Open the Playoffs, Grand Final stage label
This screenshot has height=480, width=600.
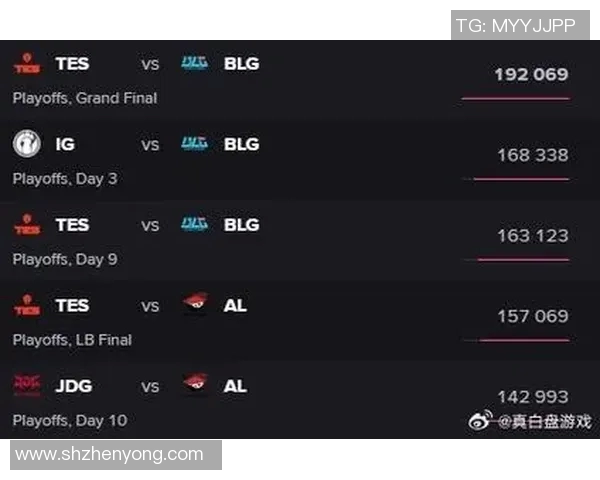(x=85, y=98)
